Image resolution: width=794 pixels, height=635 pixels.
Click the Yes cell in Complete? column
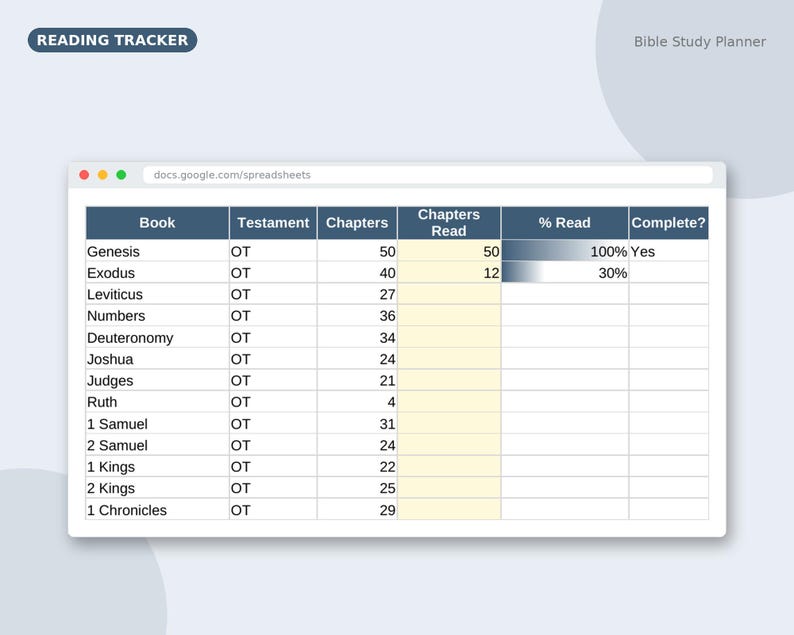[x=668, y=251]
